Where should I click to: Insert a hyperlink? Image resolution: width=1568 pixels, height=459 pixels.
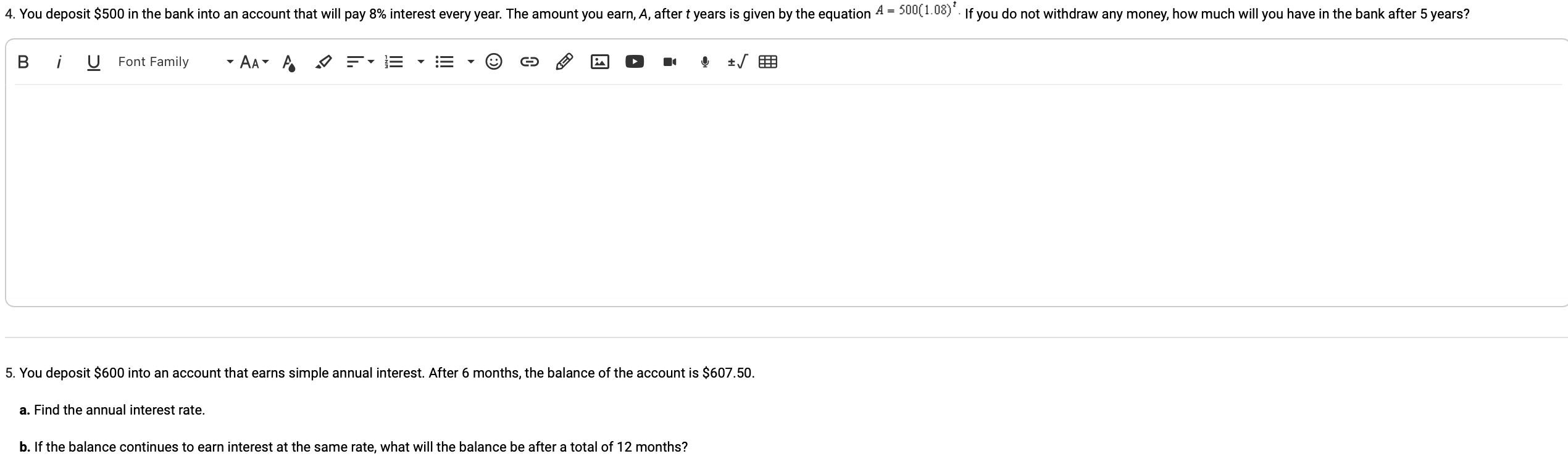530,61
